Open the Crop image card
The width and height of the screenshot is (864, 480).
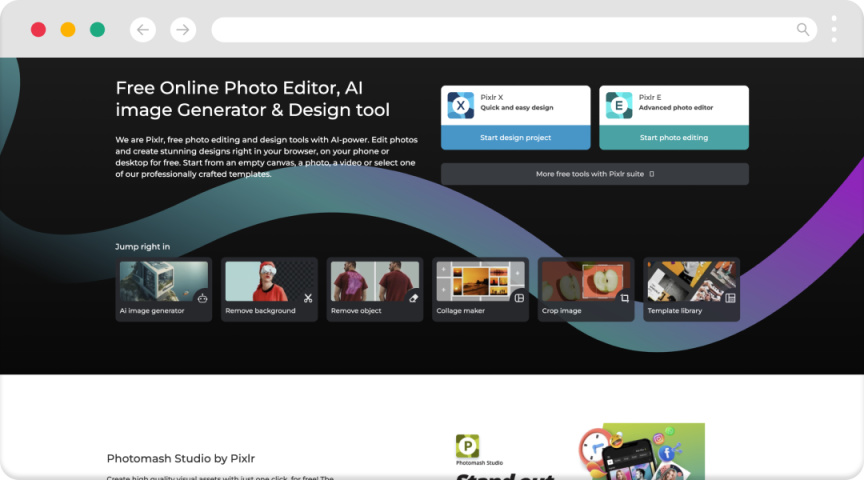(x=586, y=289)
